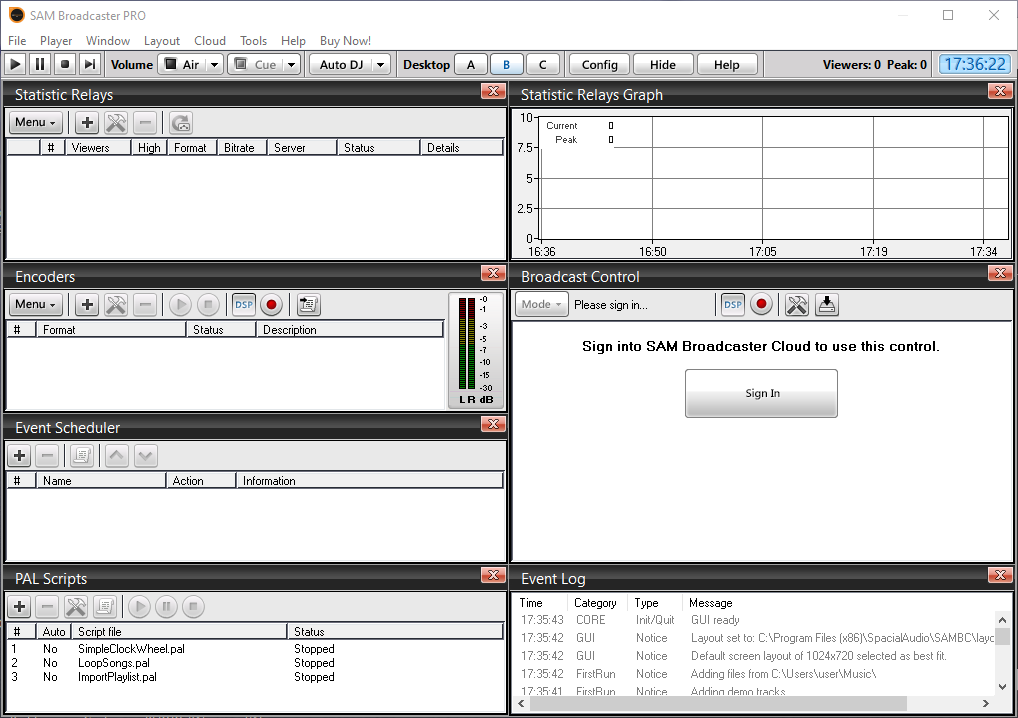1018x718 pixels.
Task: Click the Hide button
Action: pos(663,64)
